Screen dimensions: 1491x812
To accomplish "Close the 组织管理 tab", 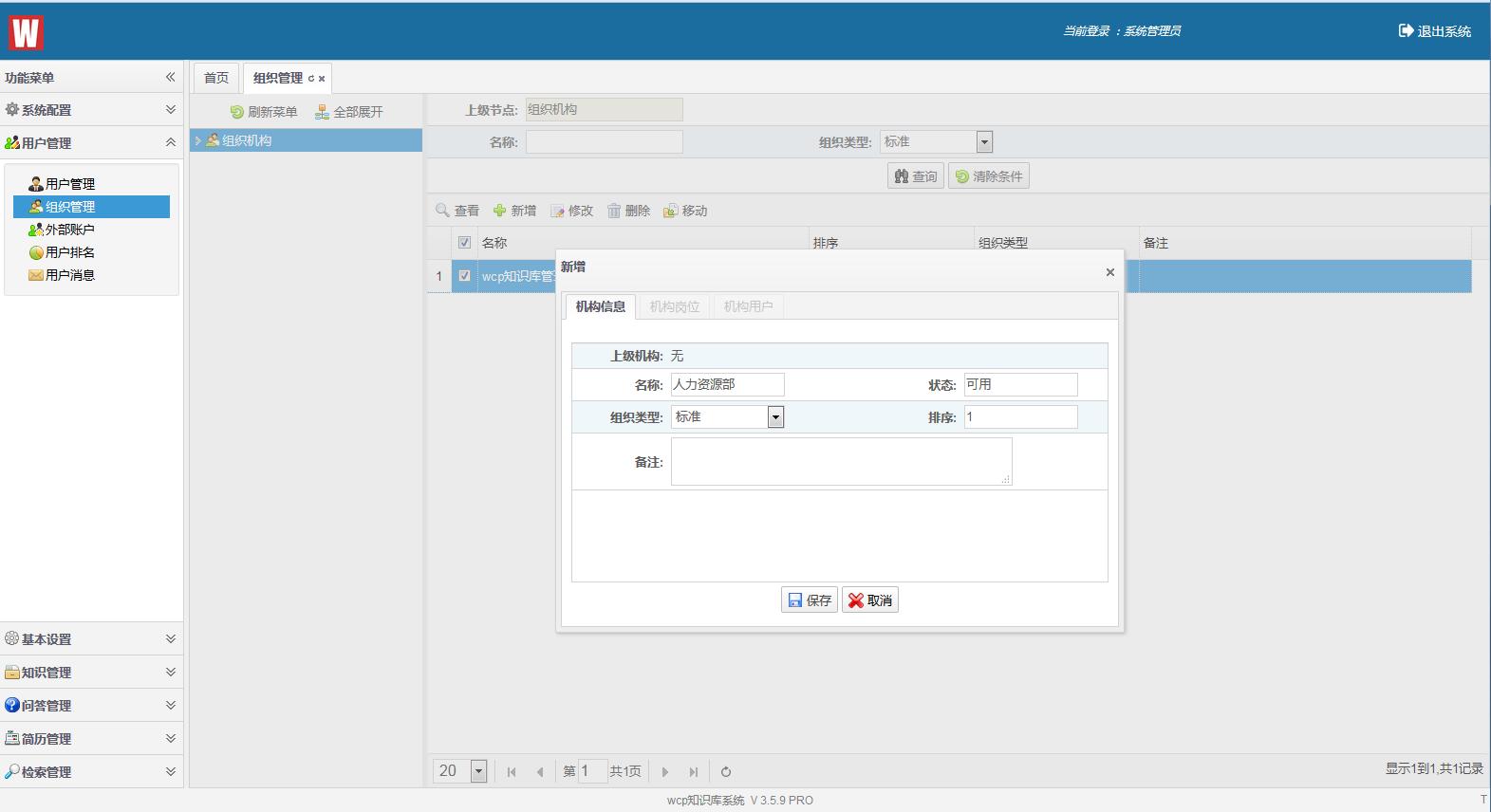I will point(322,79).
